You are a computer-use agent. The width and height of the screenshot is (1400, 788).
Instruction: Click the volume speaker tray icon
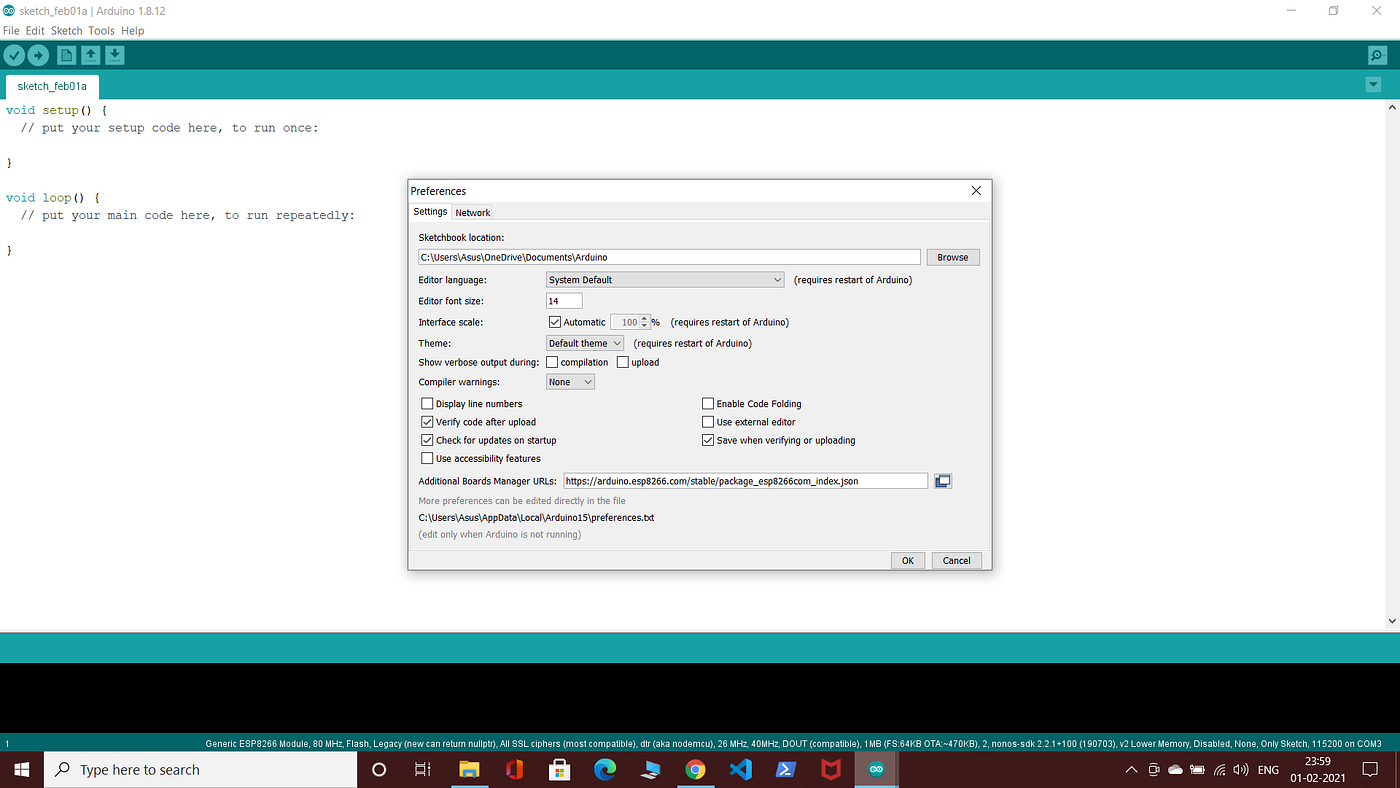[x=1241, y=770]
